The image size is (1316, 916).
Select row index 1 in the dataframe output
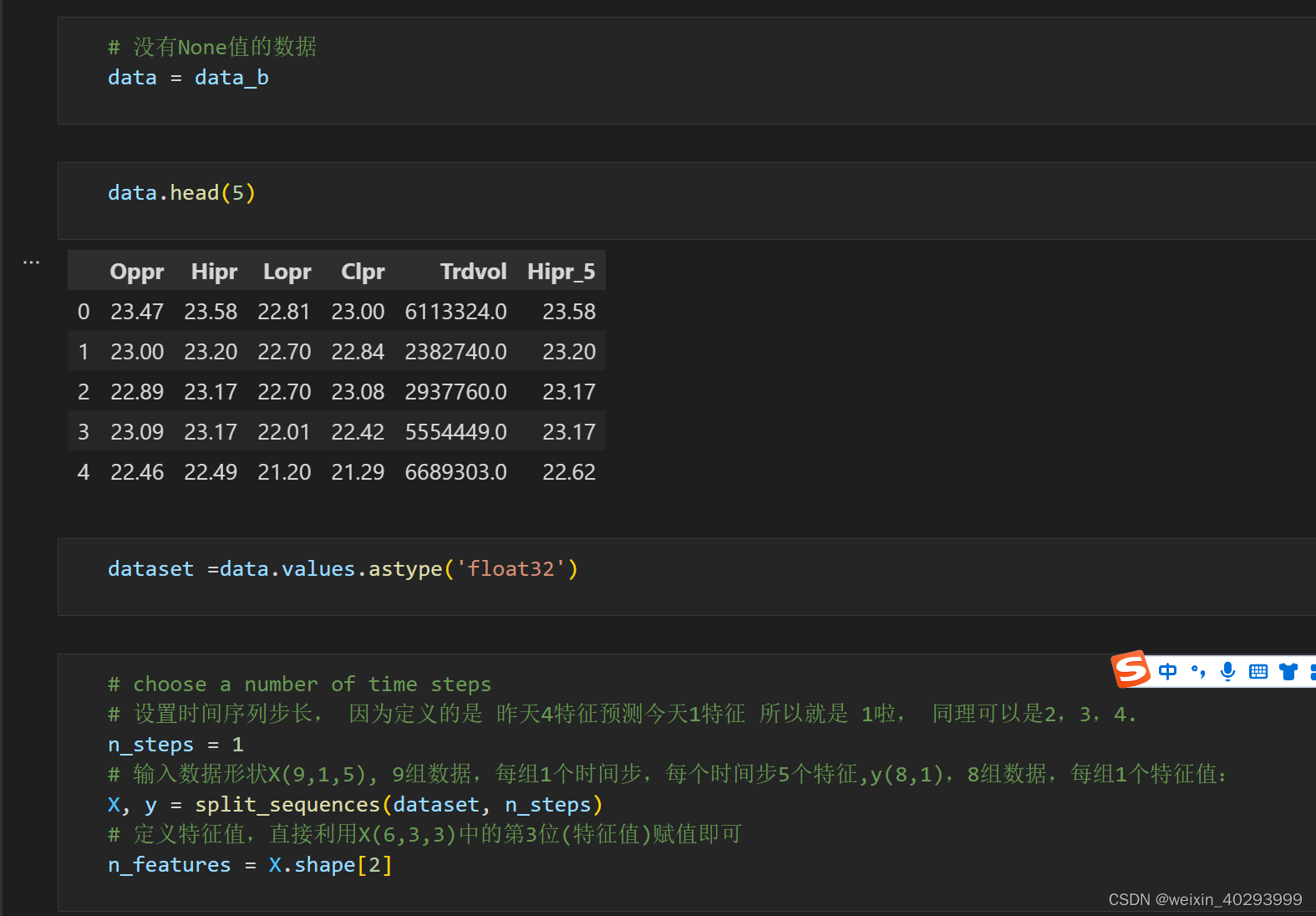point(84,352)
